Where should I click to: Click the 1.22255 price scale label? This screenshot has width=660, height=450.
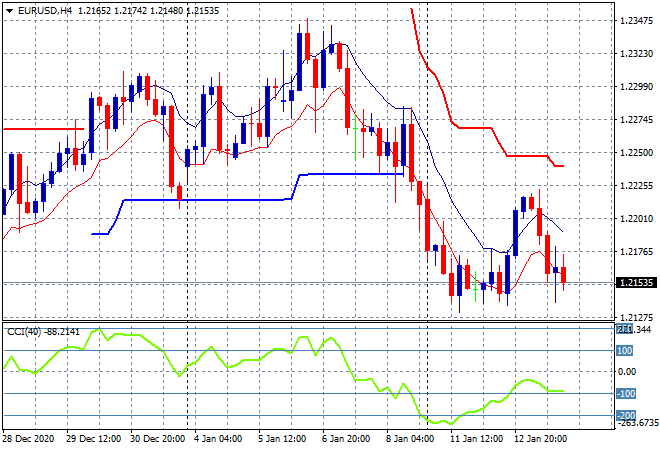[636, 186]
